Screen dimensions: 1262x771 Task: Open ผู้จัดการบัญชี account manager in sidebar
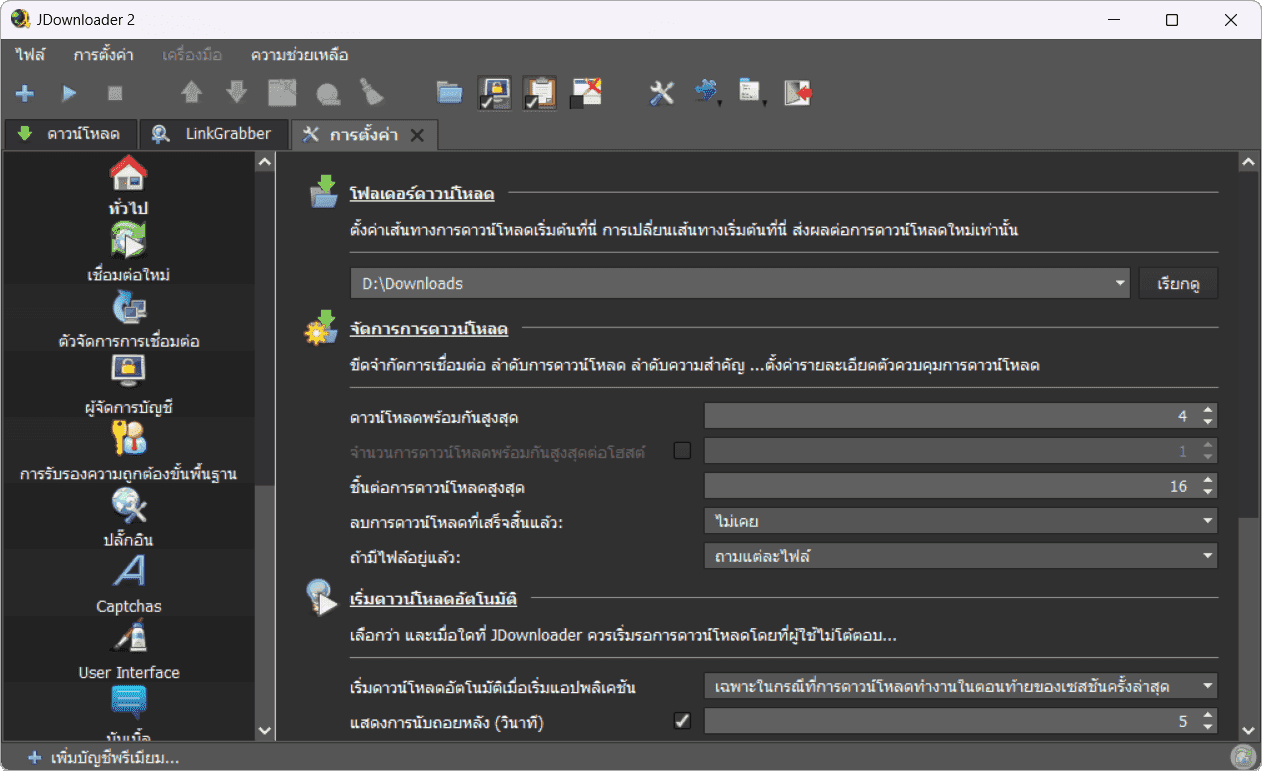129,385
